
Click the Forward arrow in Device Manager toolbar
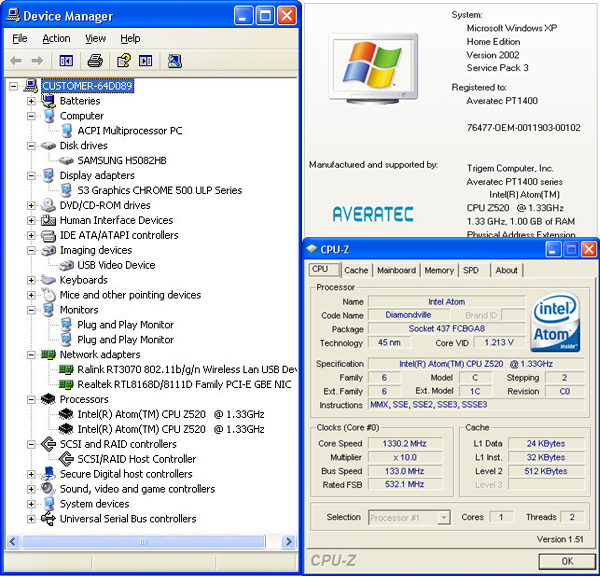[x=37, y=60]
